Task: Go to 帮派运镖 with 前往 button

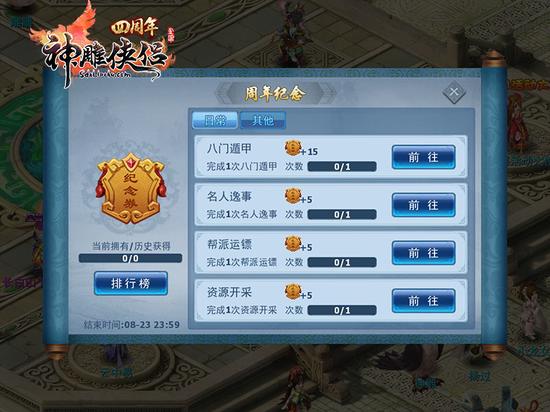Action: 423,253
